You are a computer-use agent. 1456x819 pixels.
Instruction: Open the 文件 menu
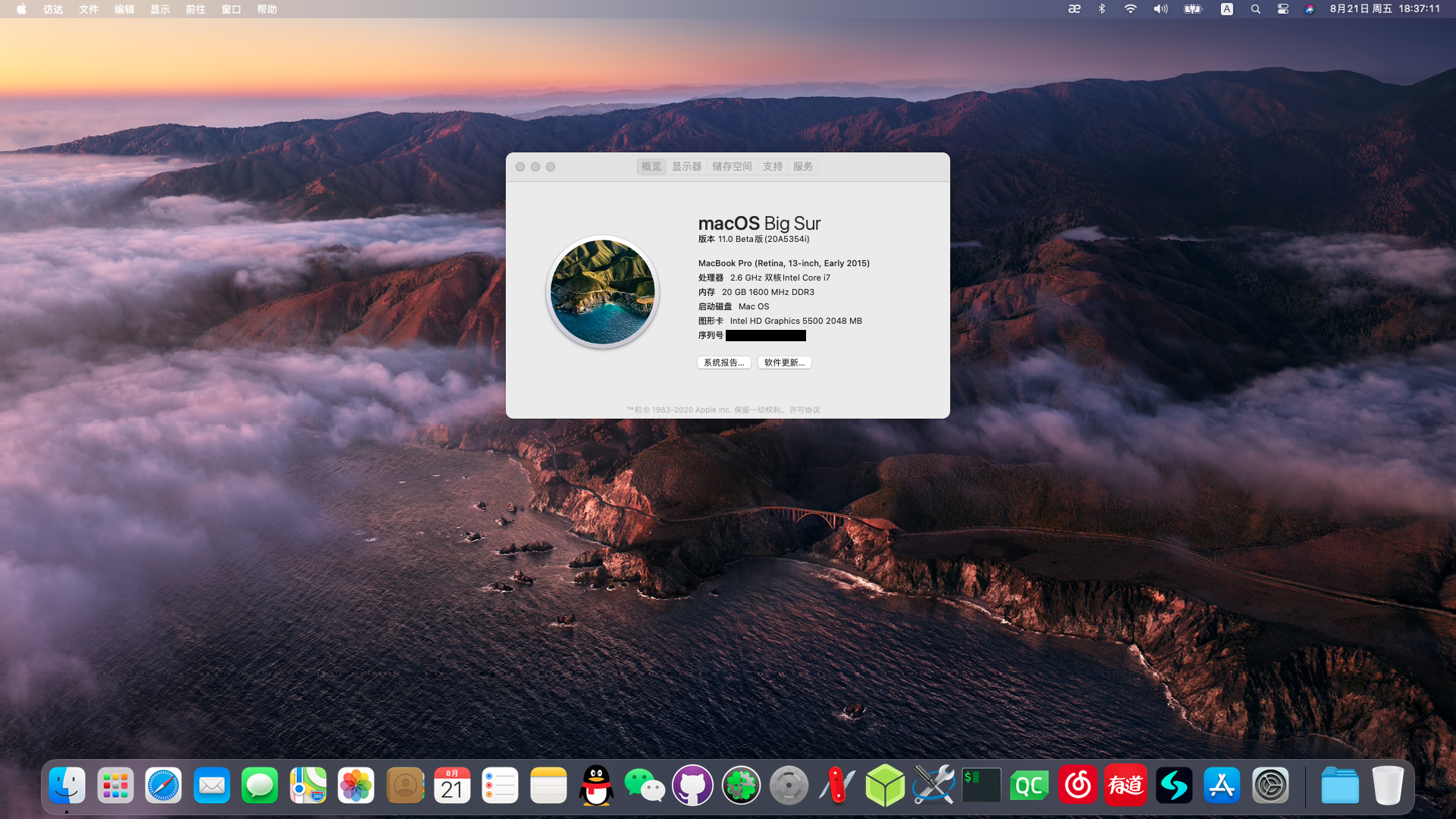pos(89,9)
